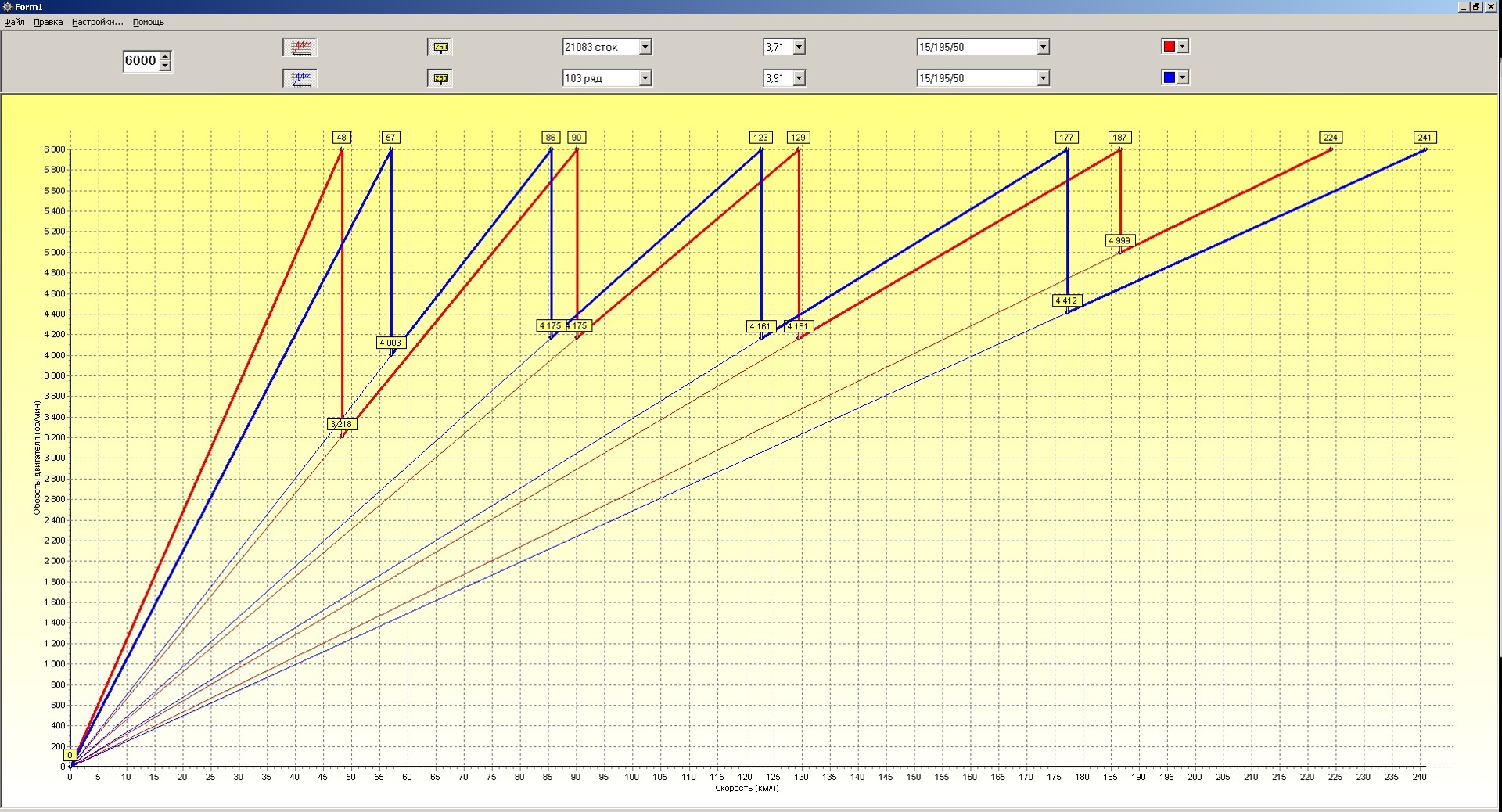
Task: Click the 187 km/h peak label
Action: point(1119,138)
